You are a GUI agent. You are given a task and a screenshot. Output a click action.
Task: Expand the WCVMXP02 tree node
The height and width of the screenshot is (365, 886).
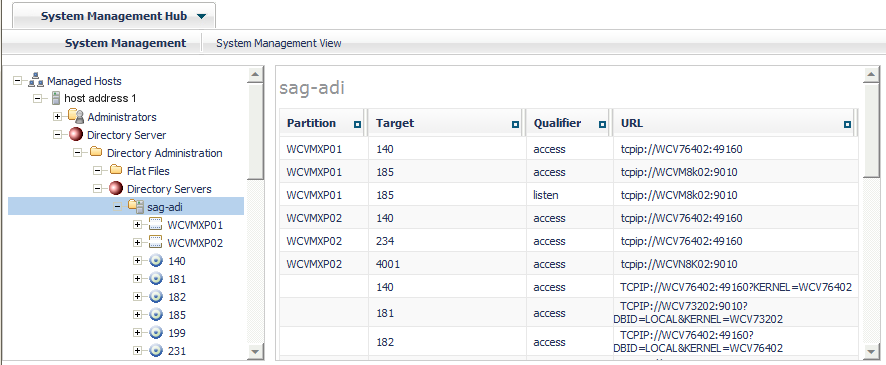tap(137, 243)
